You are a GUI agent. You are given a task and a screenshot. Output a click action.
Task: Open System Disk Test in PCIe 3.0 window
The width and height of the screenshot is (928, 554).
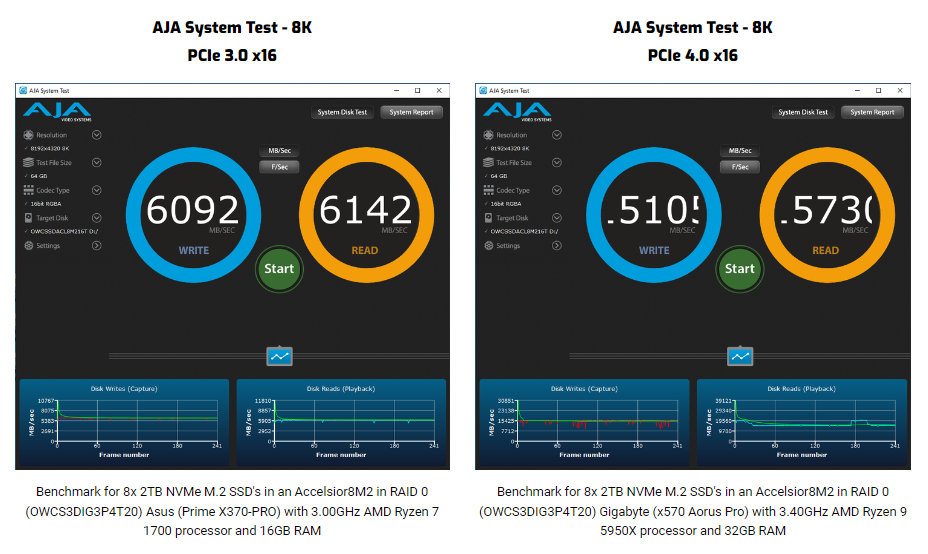(x=342, y=112)
